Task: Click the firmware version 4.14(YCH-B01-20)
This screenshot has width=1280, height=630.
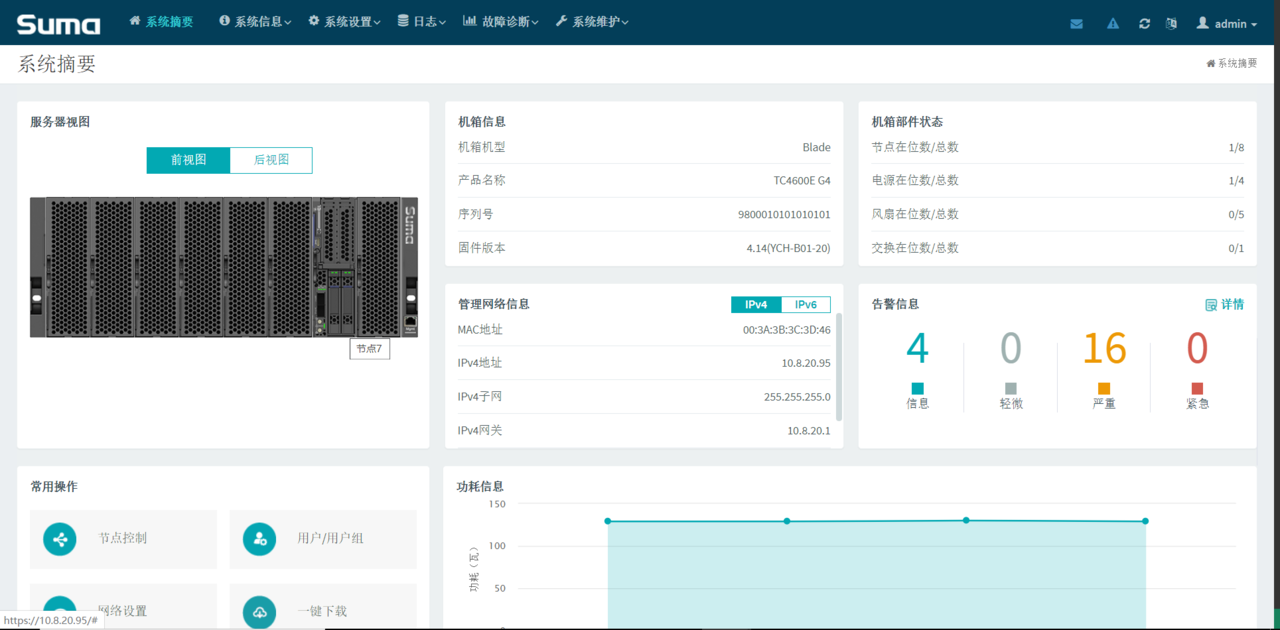Action: tap(788, 248)
